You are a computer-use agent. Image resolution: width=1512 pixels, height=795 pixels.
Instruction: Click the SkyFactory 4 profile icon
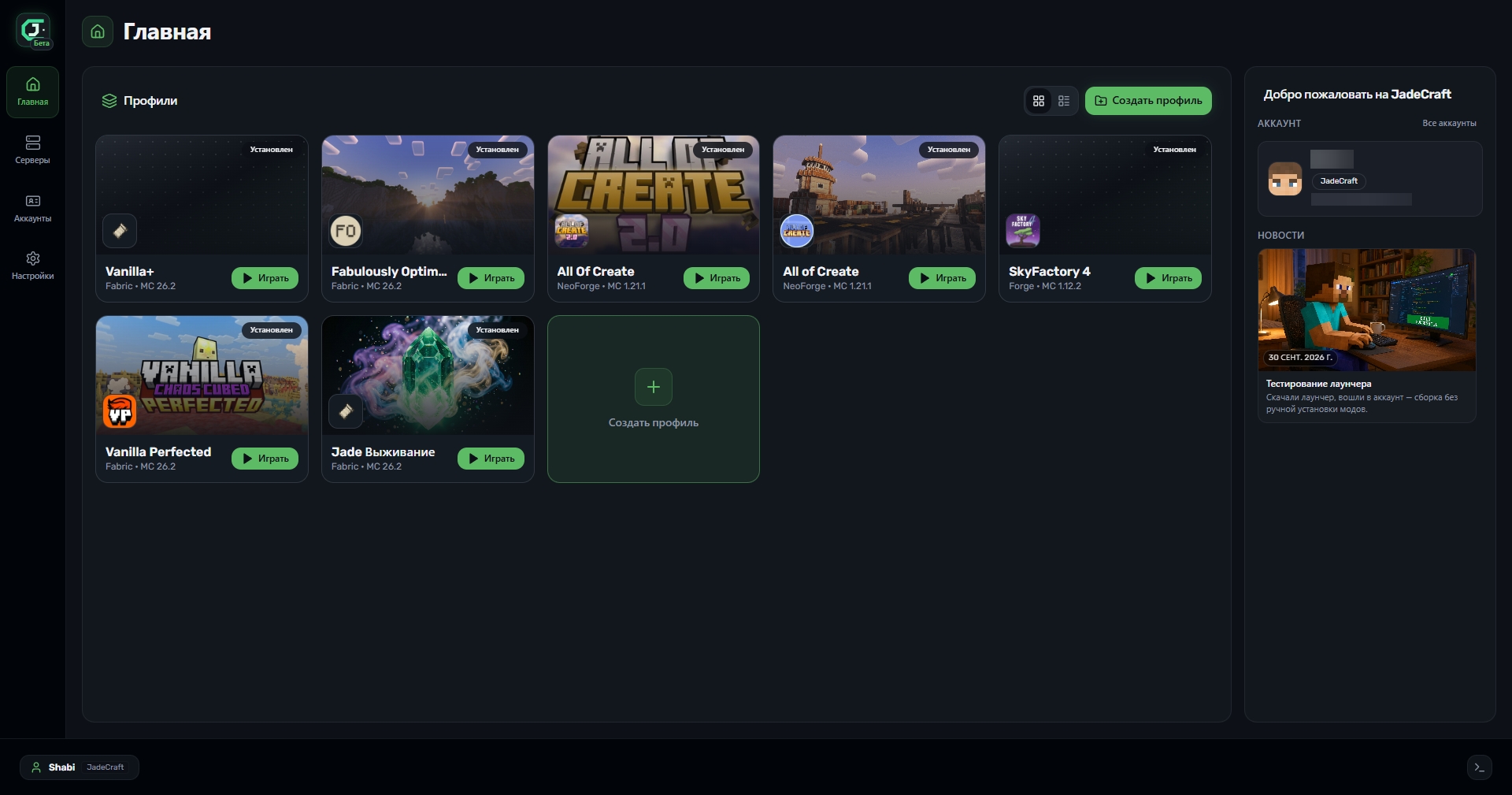1023,231
